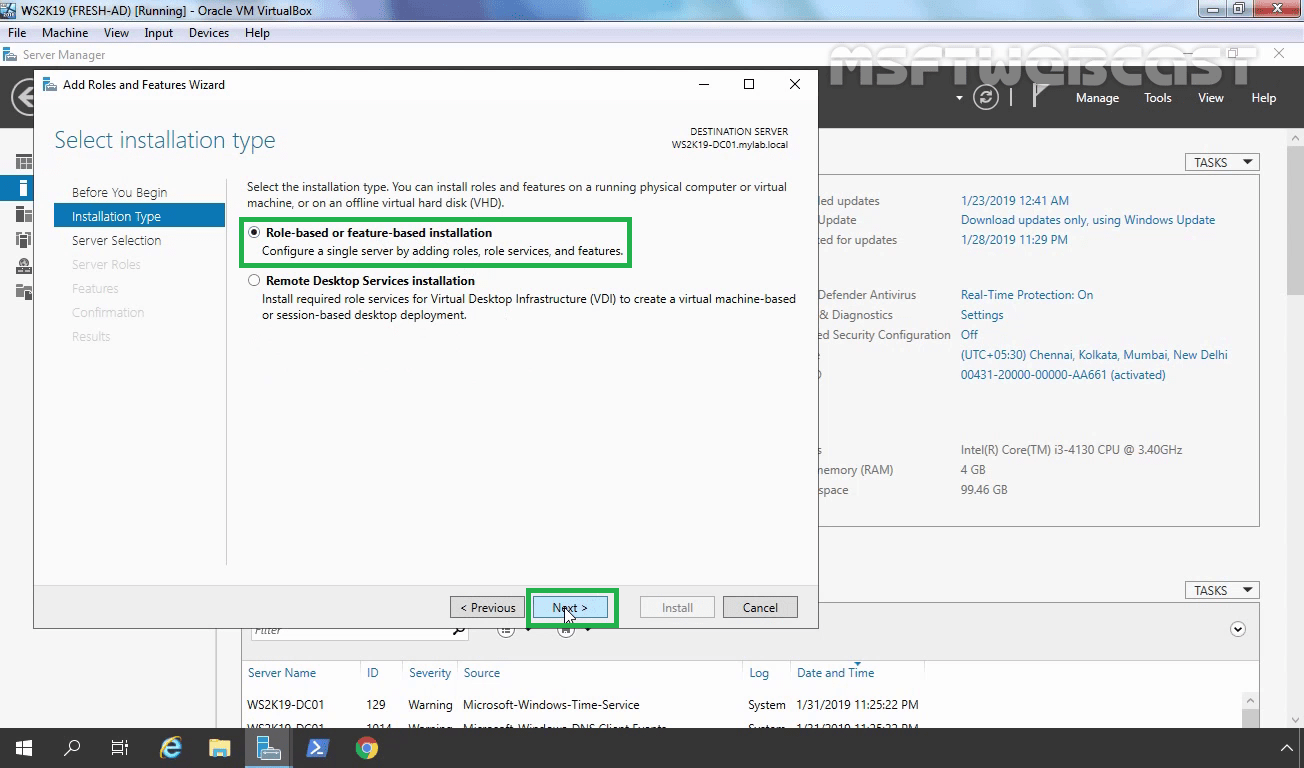Click the Windows Start button
This screenshot has height=768, width=1304.
coord(22,747)
